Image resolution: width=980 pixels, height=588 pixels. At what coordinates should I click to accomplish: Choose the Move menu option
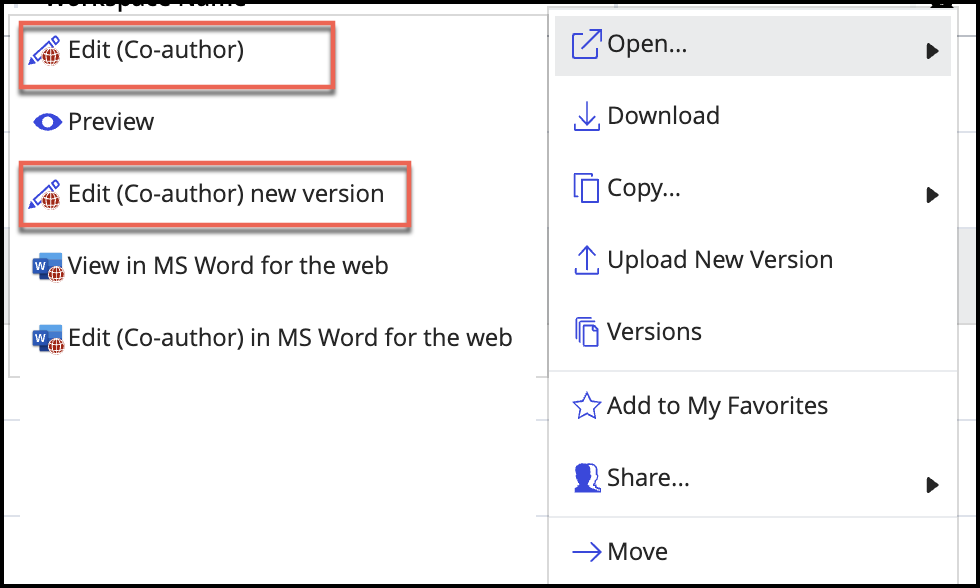637,552
